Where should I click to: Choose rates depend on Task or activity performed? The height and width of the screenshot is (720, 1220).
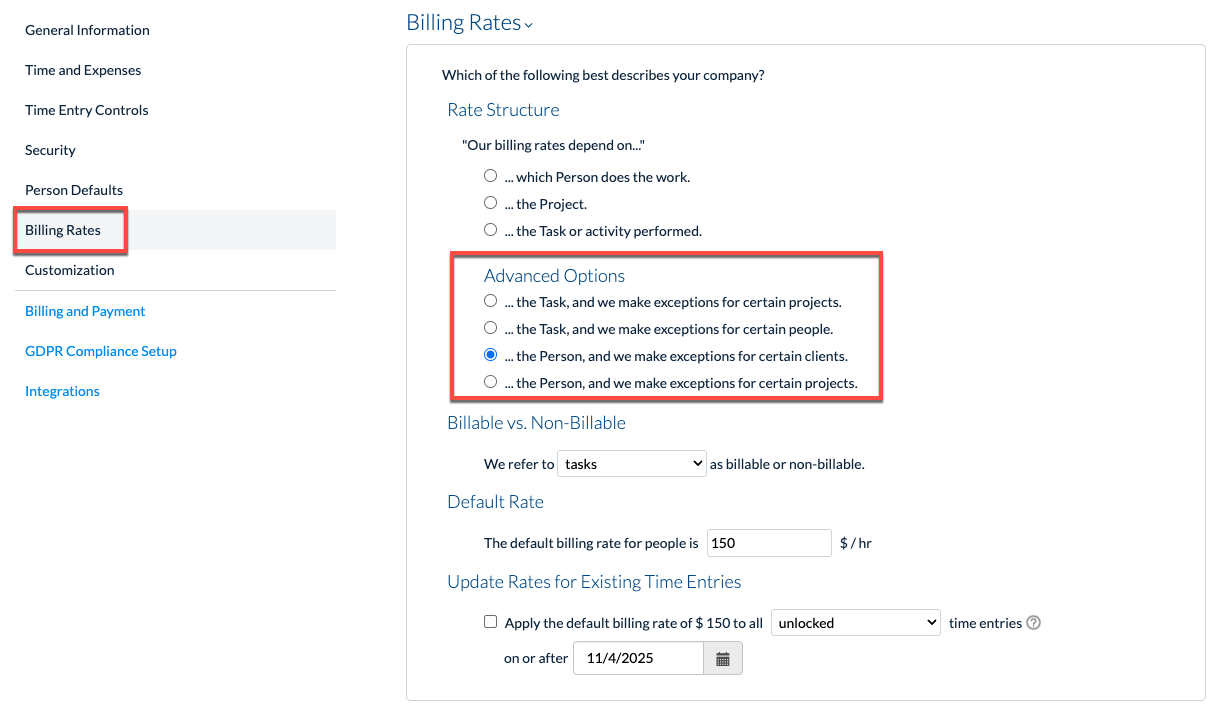490,230
